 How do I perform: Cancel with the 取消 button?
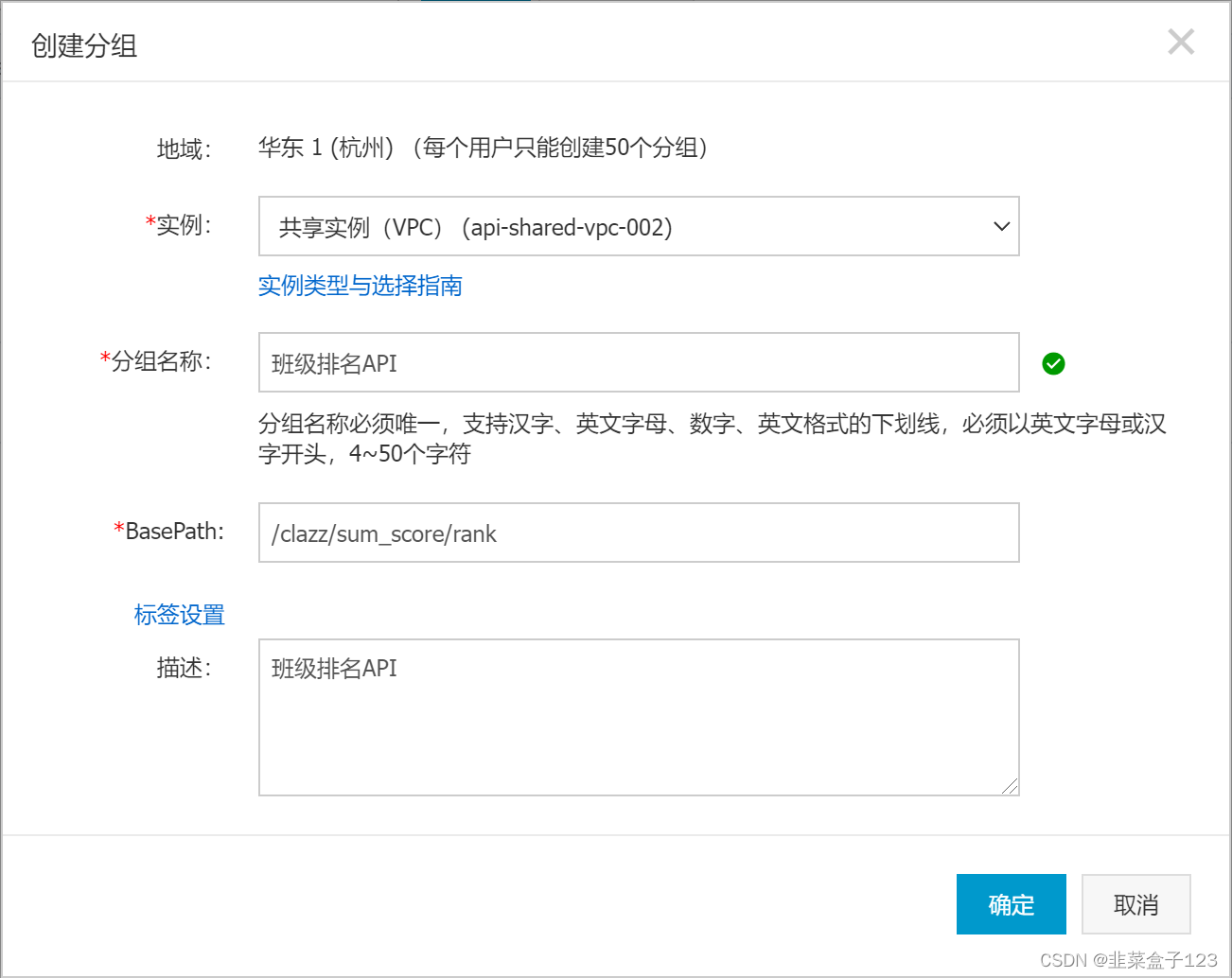1135,904
